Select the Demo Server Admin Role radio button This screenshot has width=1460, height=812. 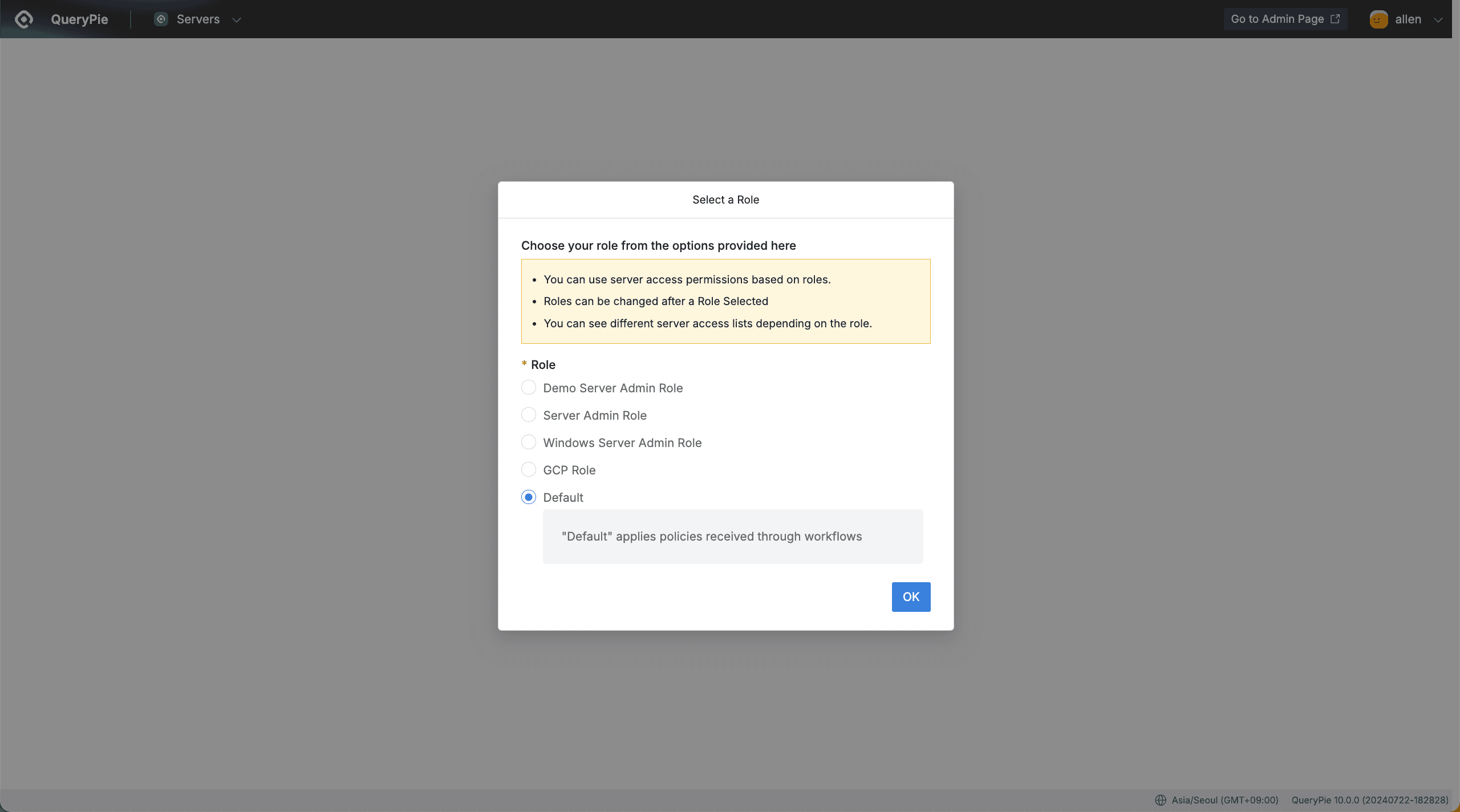click(528, 387)
